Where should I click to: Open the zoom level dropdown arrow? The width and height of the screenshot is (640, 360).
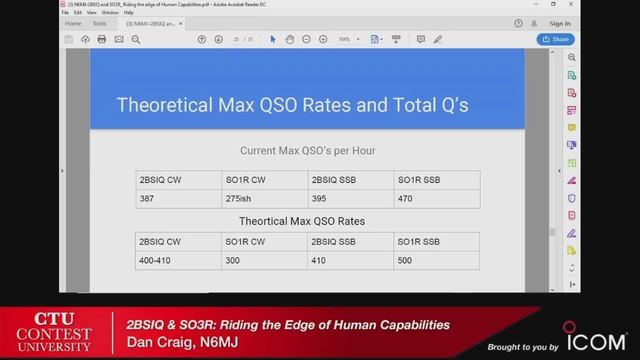[x=358, y=40]
